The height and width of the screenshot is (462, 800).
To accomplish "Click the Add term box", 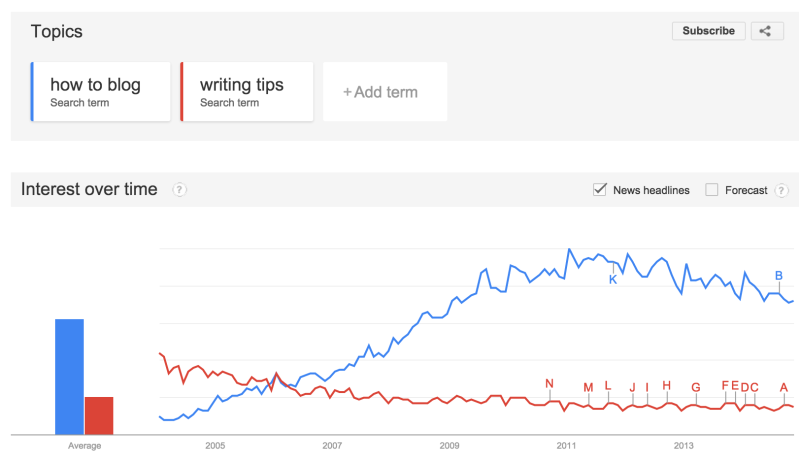I will point(385,92).
